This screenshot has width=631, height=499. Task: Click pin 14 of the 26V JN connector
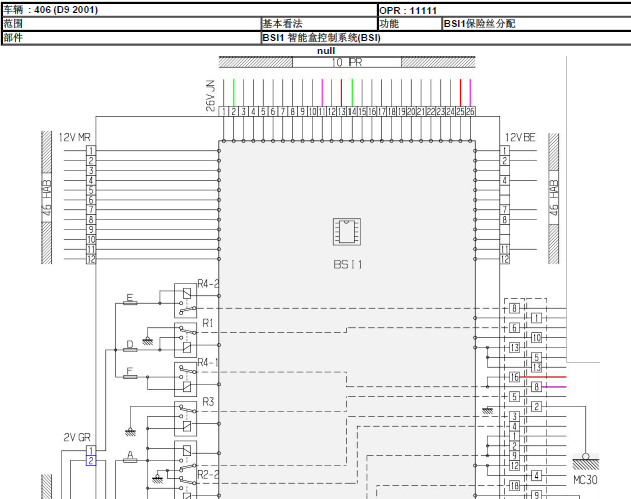352,111
